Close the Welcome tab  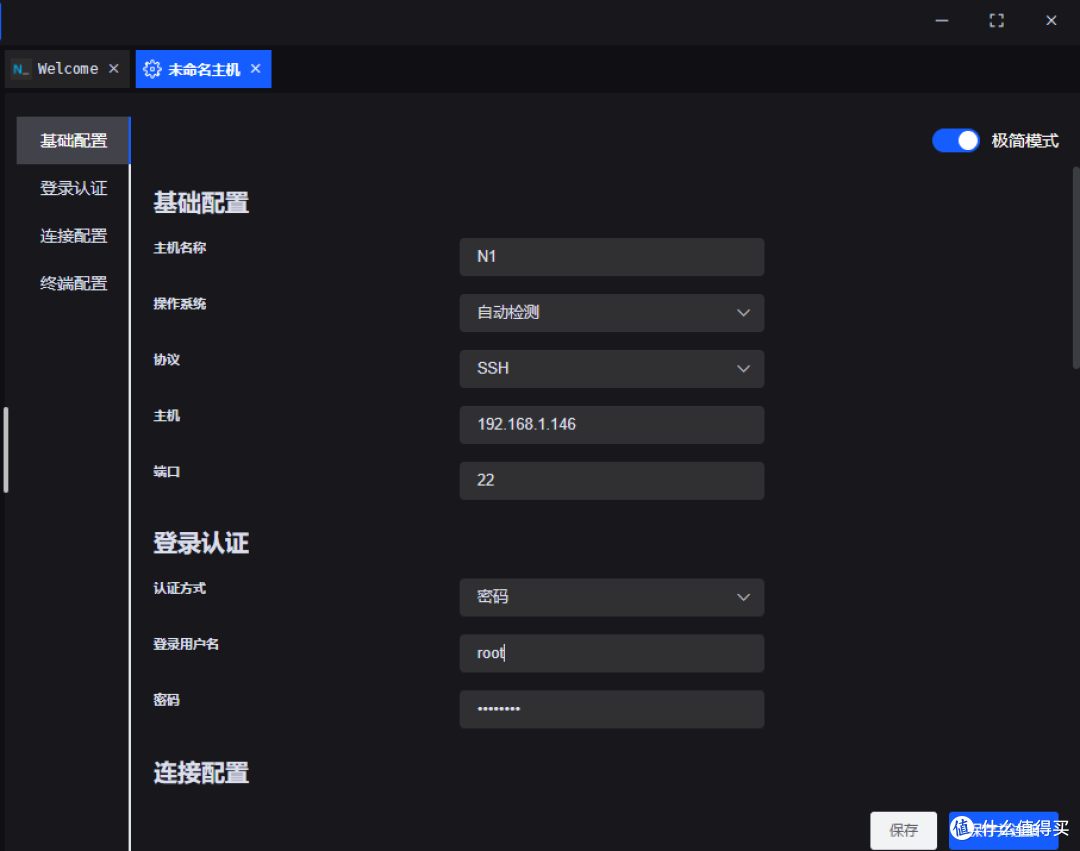tap(114, 69)
